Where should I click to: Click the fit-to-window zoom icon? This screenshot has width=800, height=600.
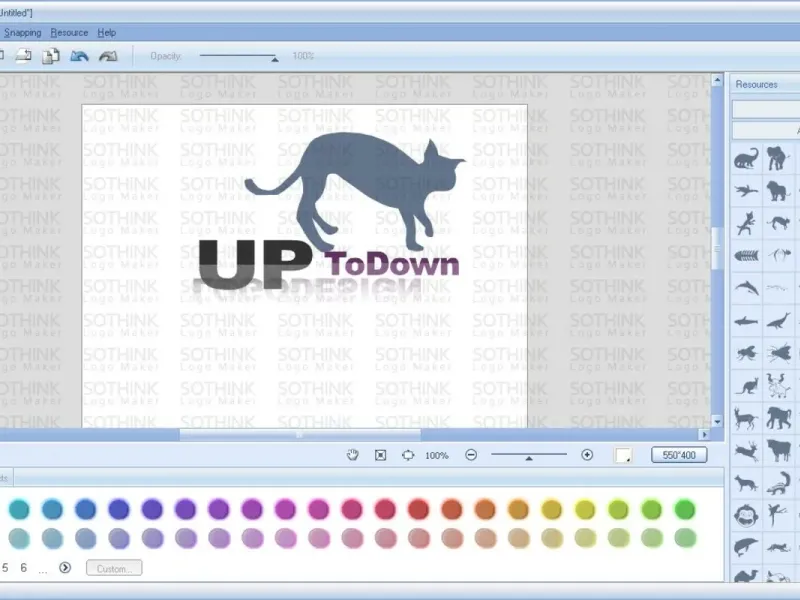381,455
